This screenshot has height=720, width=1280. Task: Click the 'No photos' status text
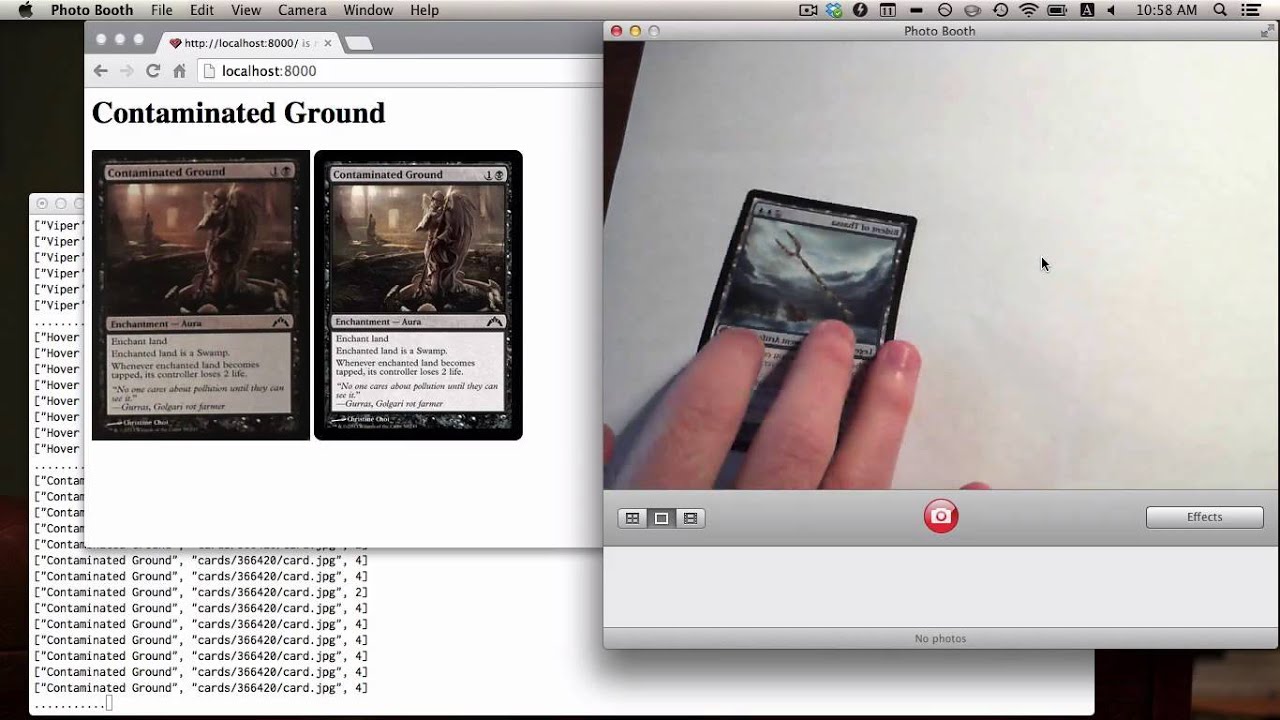940,638
